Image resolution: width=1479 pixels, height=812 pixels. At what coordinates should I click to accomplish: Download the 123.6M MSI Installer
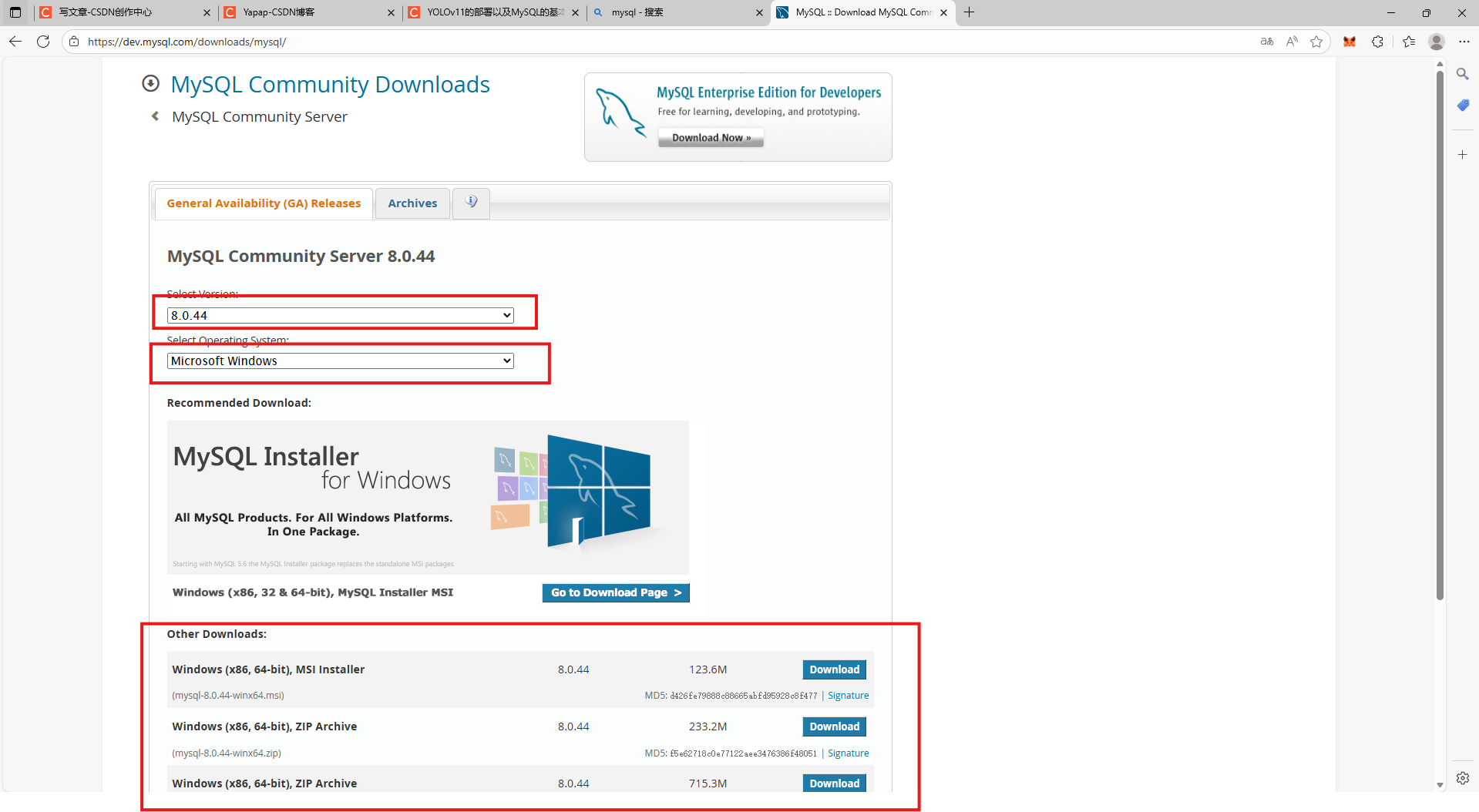tap(834, 669)
